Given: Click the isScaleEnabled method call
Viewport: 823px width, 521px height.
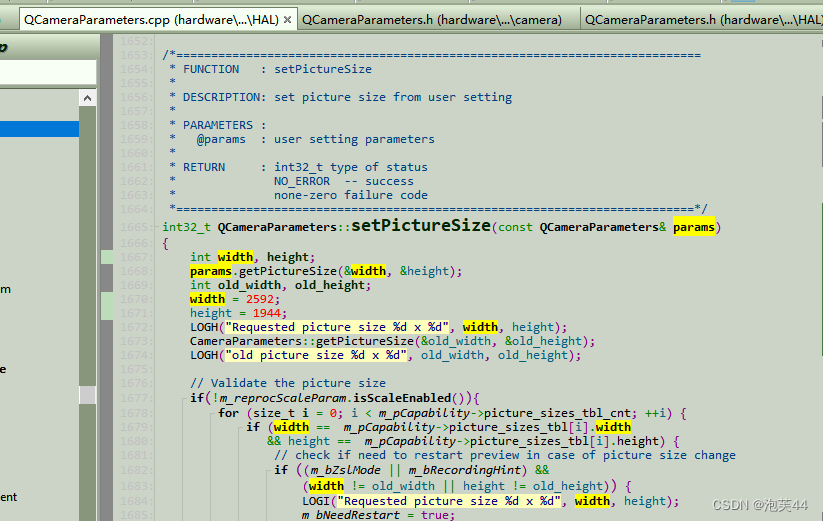Looking at the screenshot, I should (402, 398).
